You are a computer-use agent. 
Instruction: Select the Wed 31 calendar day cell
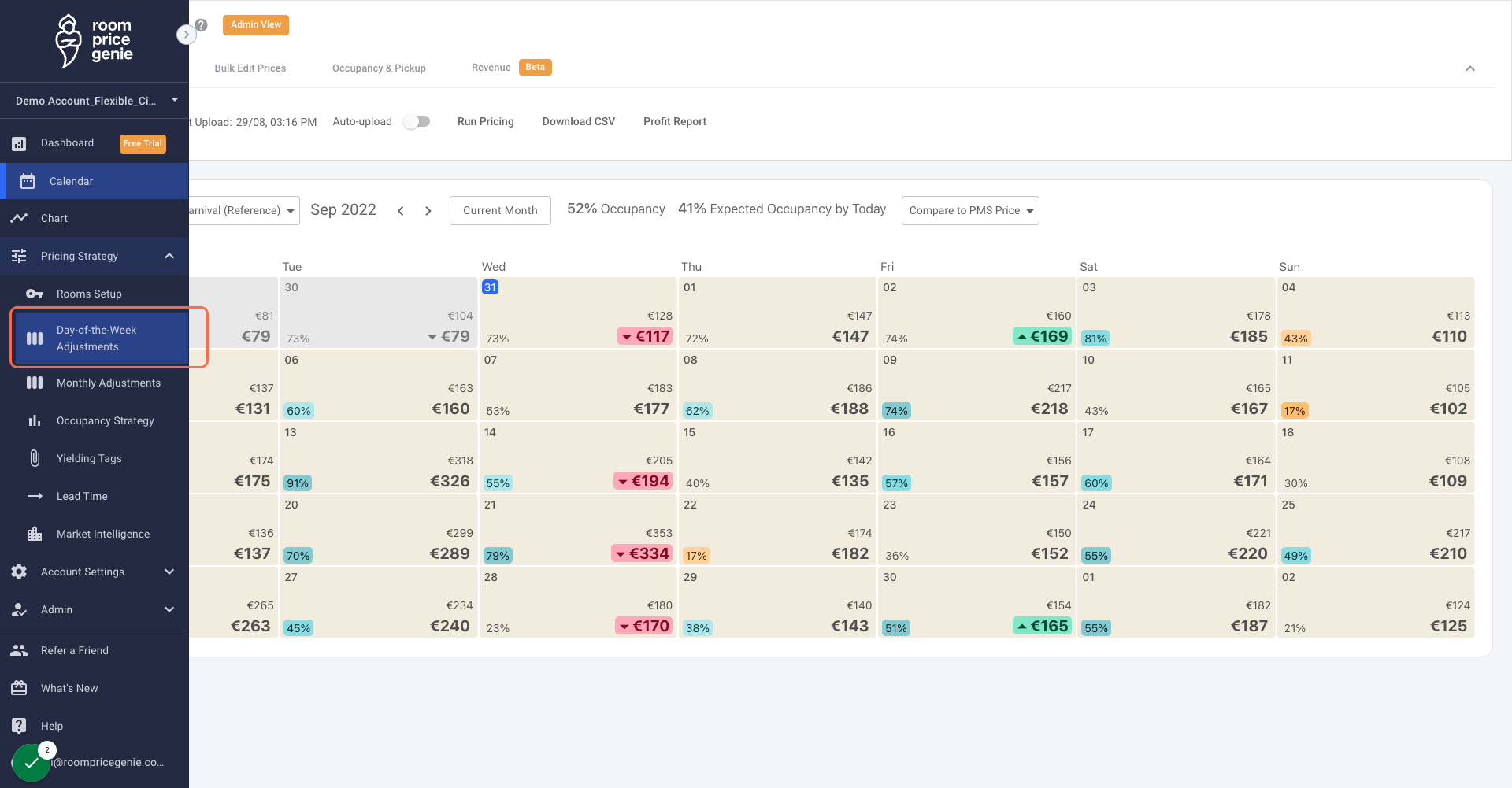(x=578, y=313)
